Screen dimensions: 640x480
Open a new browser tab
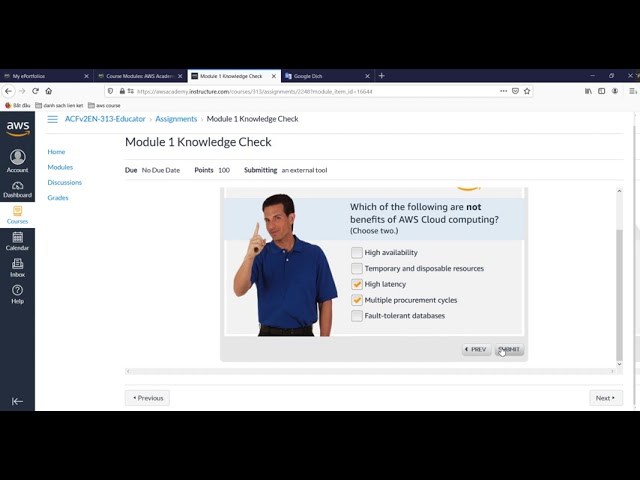[382, 76]
